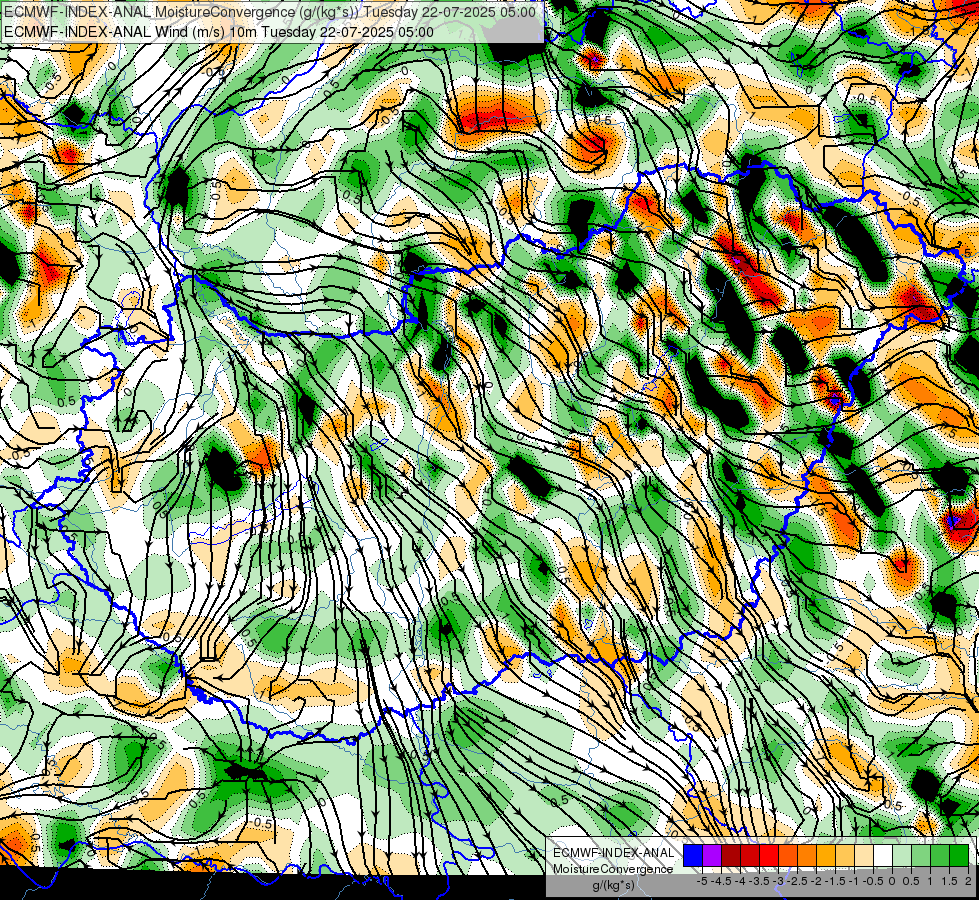
Task: Click the 'Wind (m/s) 10m' title line
Action: (x=219, y=32)
